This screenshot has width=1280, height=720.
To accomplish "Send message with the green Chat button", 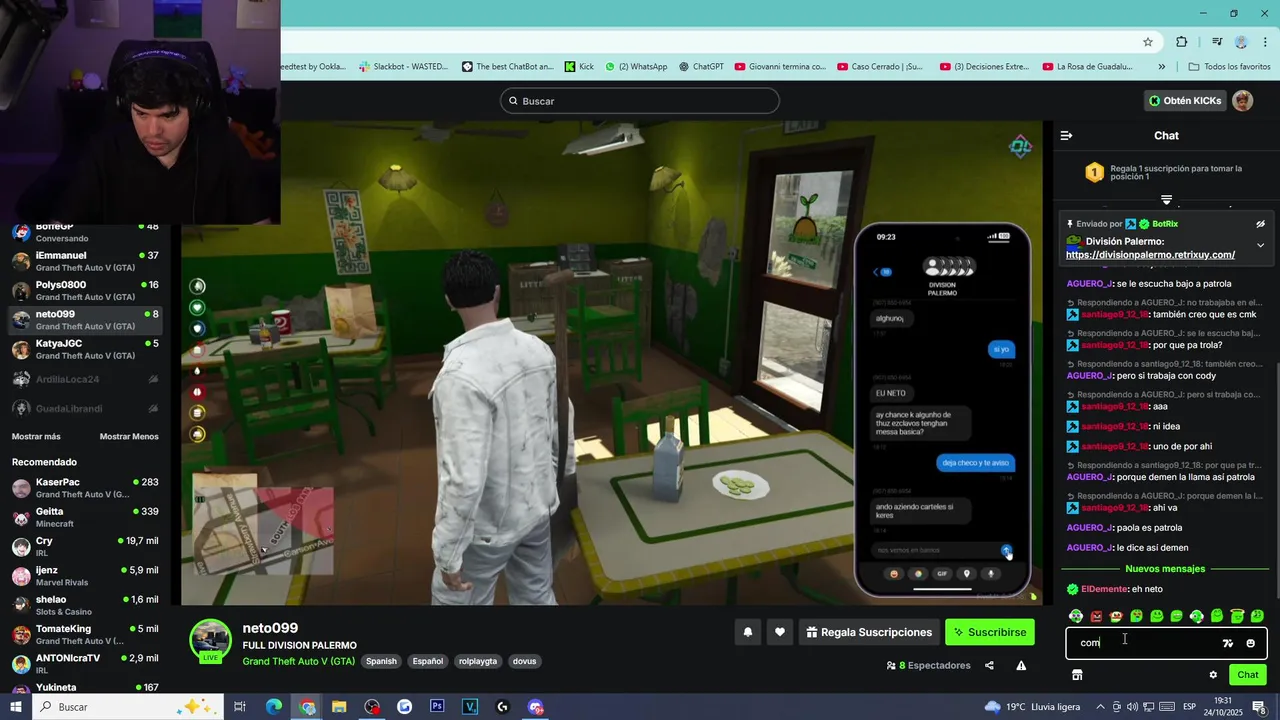I will point(1247,675).
